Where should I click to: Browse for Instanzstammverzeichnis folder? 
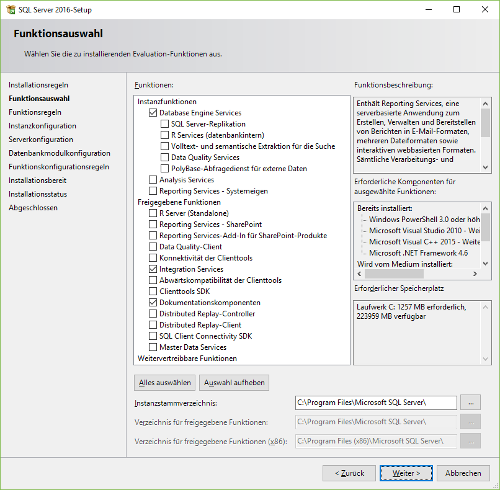click(x=470, y=402)
